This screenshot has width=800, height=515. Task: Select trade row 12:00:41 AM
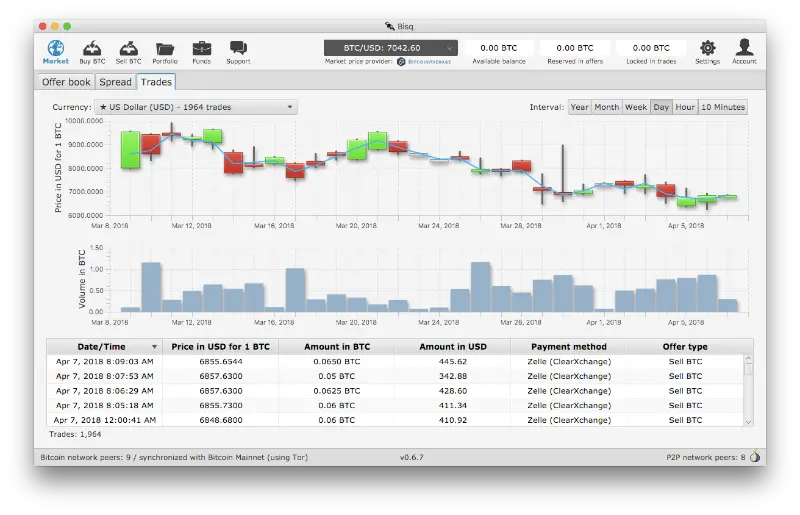click(x=395, y=420)
